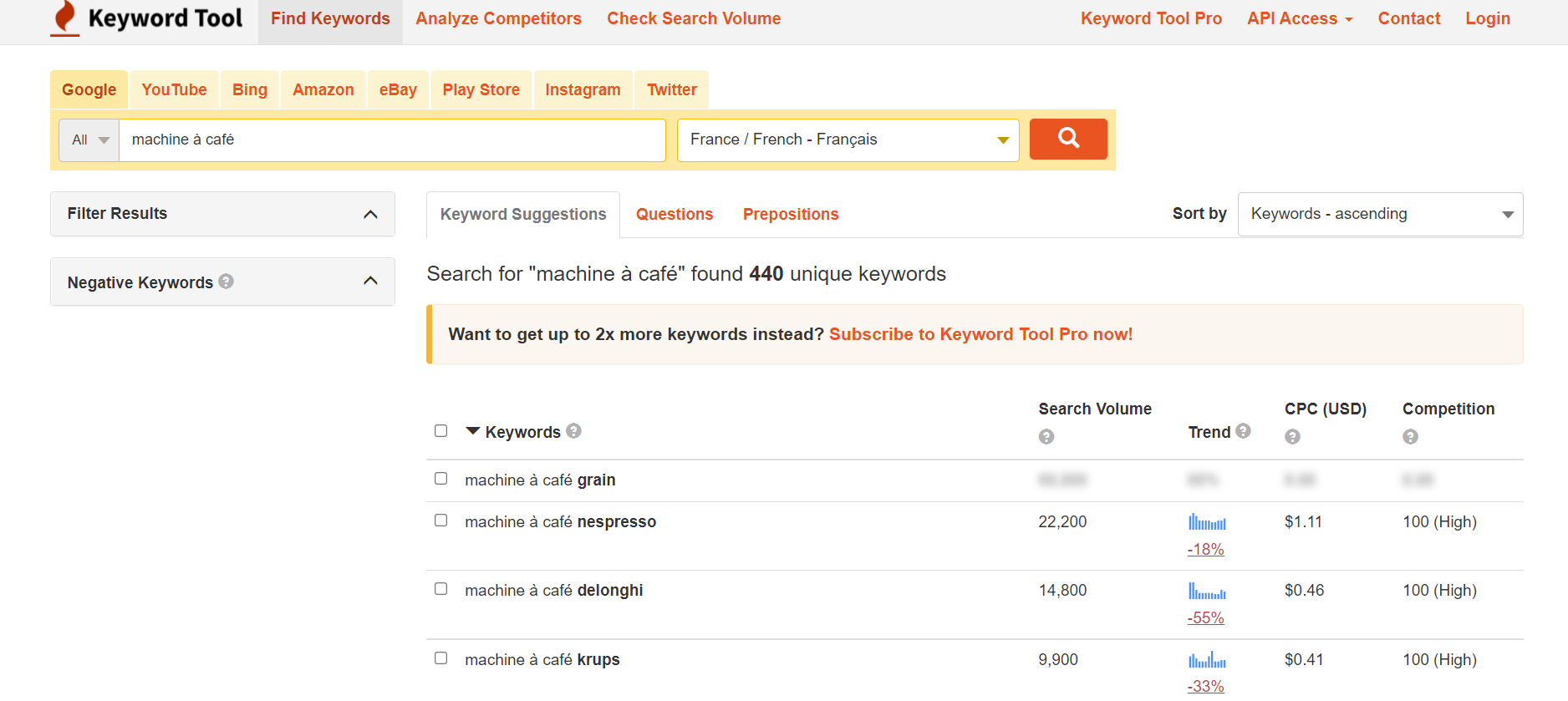Click Subscribe to Keyword Tool Pro now link

980,334
